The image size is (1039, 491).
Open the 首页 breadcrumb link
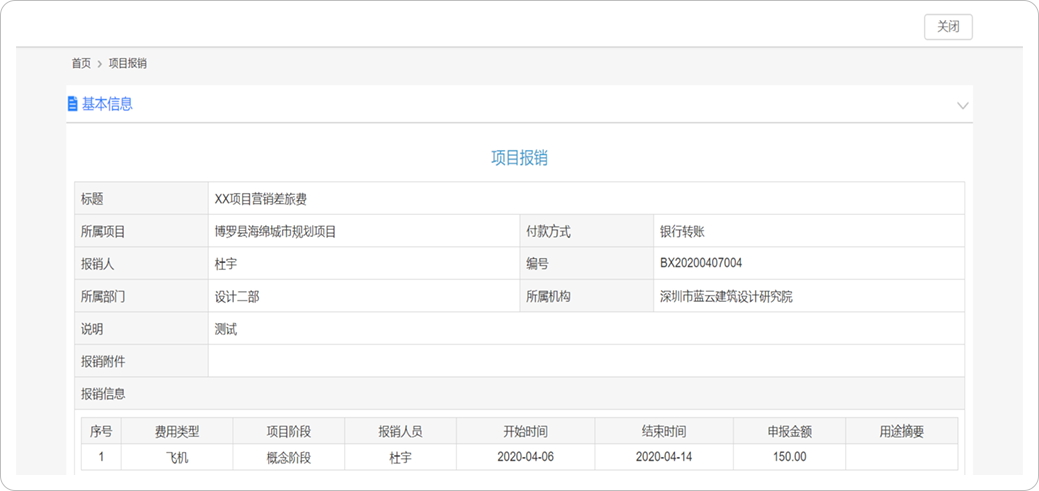81,63
